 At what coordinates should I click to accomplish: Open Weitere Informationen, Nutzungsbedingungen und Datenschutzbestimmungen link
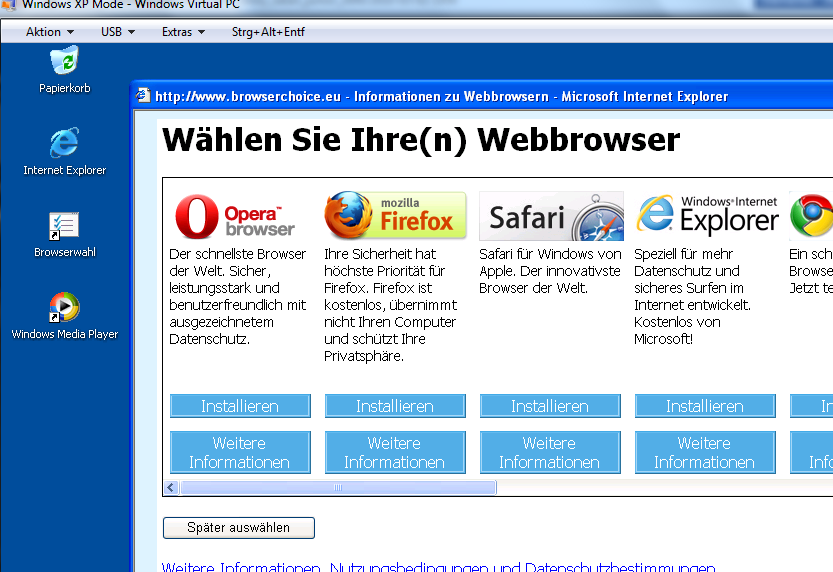tap(438, 567)
